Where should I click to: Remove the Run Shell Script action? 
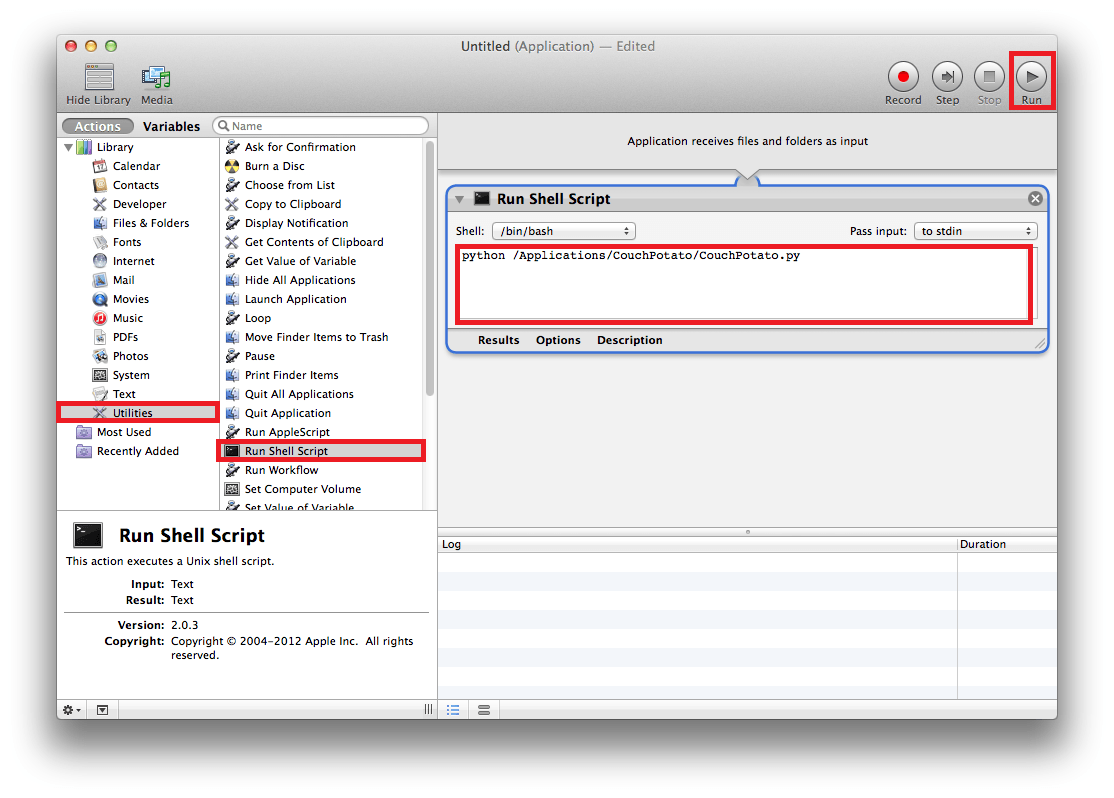pos(1035,199)
